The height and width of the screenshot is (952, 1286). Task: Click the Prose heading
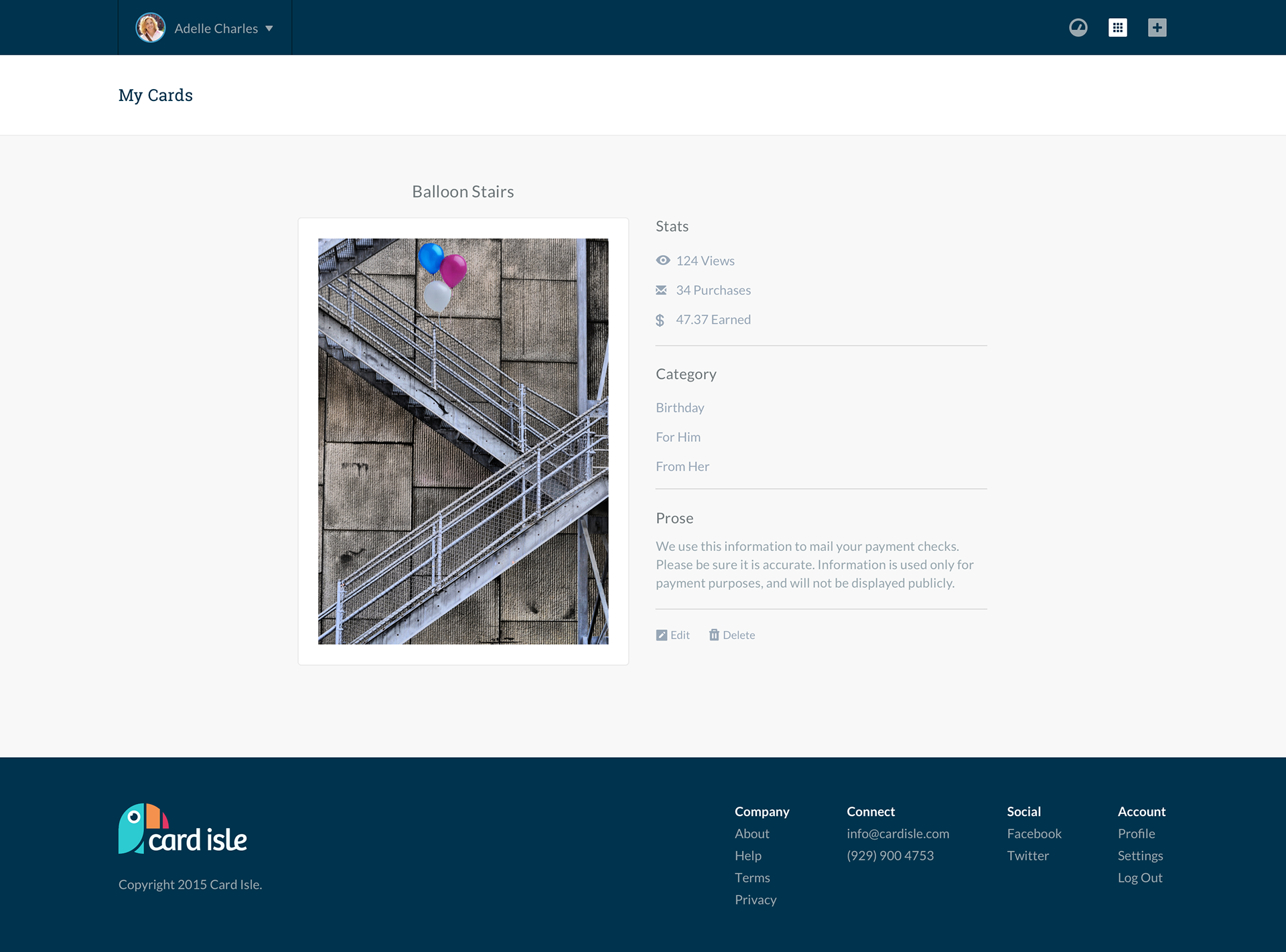tap(674, 518)
